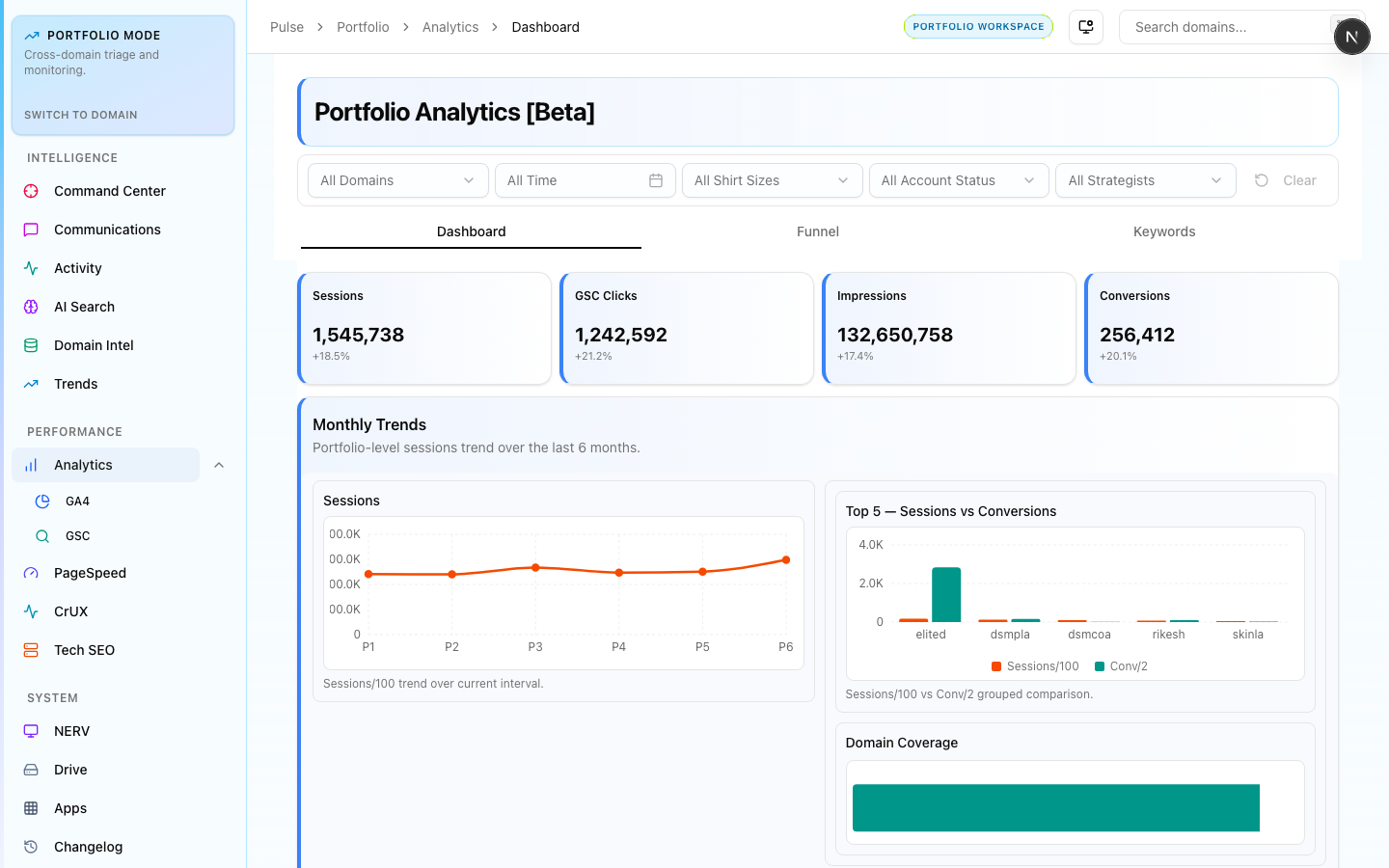1389x868 pixels.
Task: Switch to the Keywords tab
Action: point(1163,231)
